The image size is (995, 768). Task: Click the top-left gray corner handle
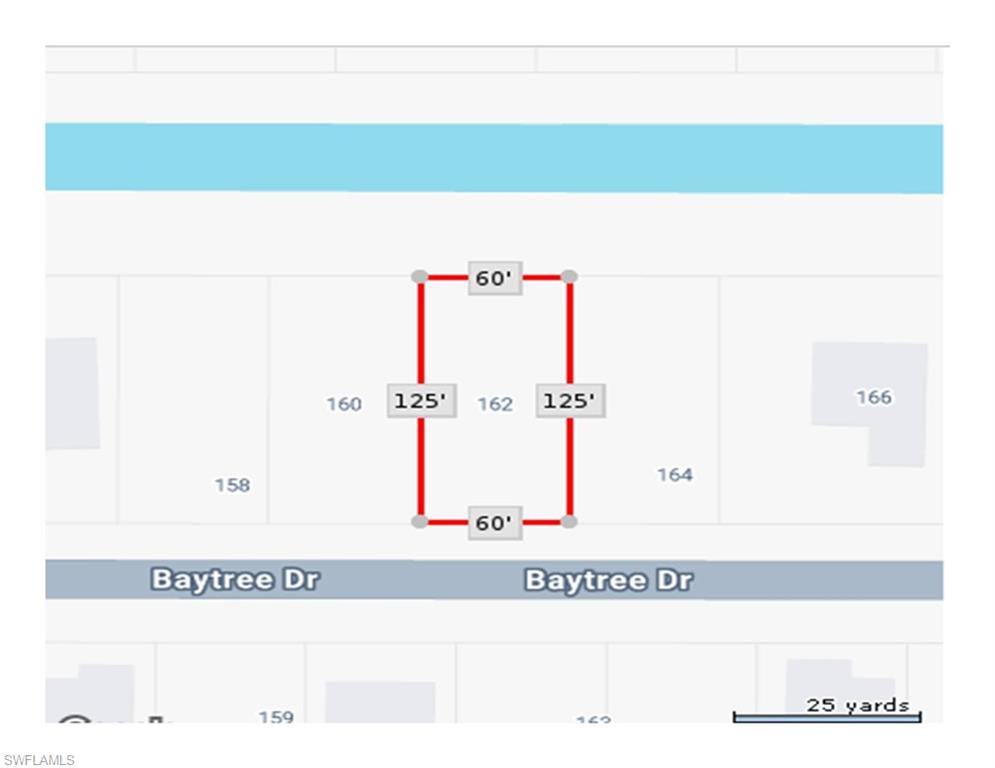(420, 276)
